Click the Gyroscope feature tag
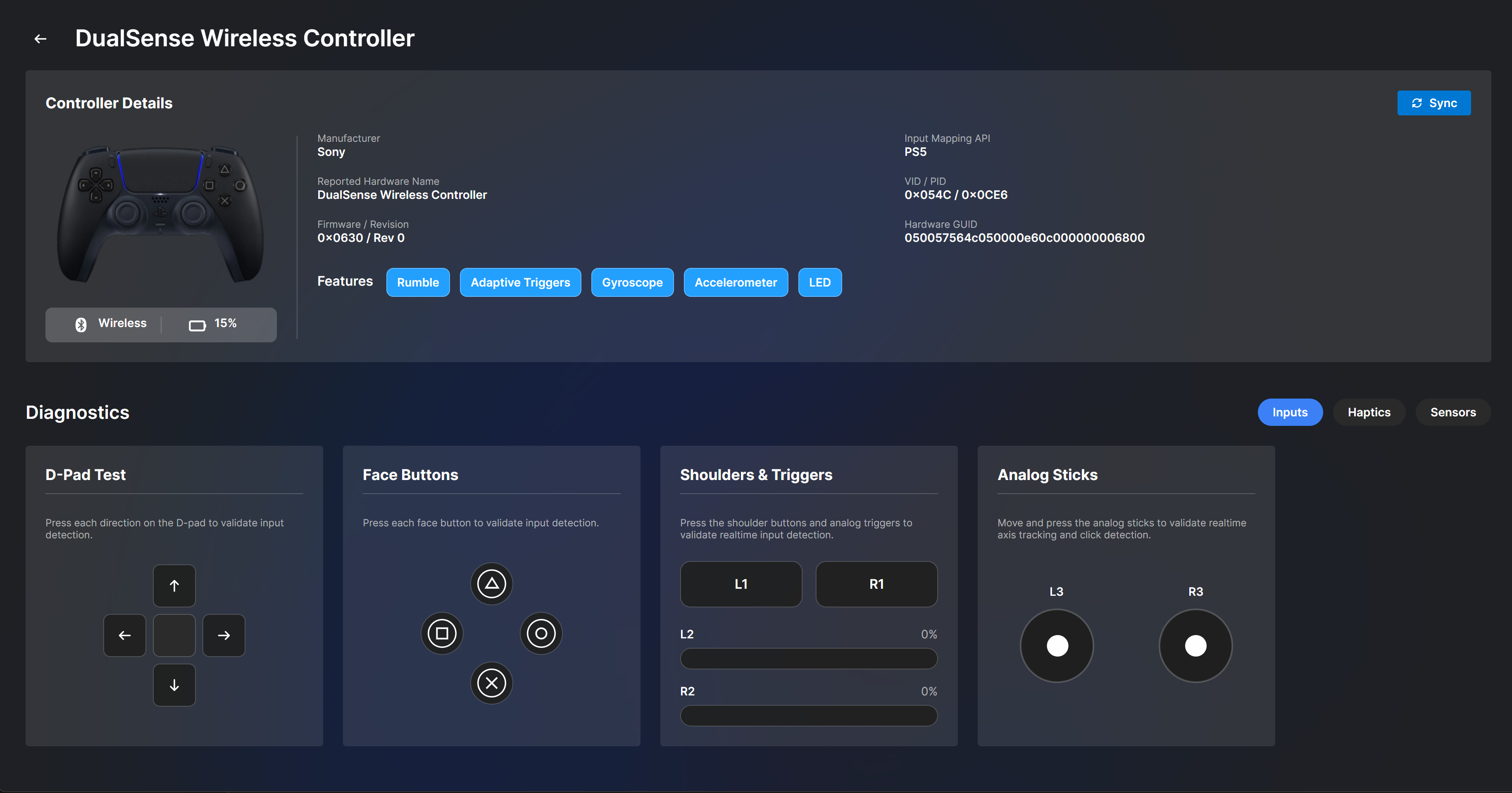Image resolution: width=1512 pixels, height=793 pixels. tap(632, 282)
